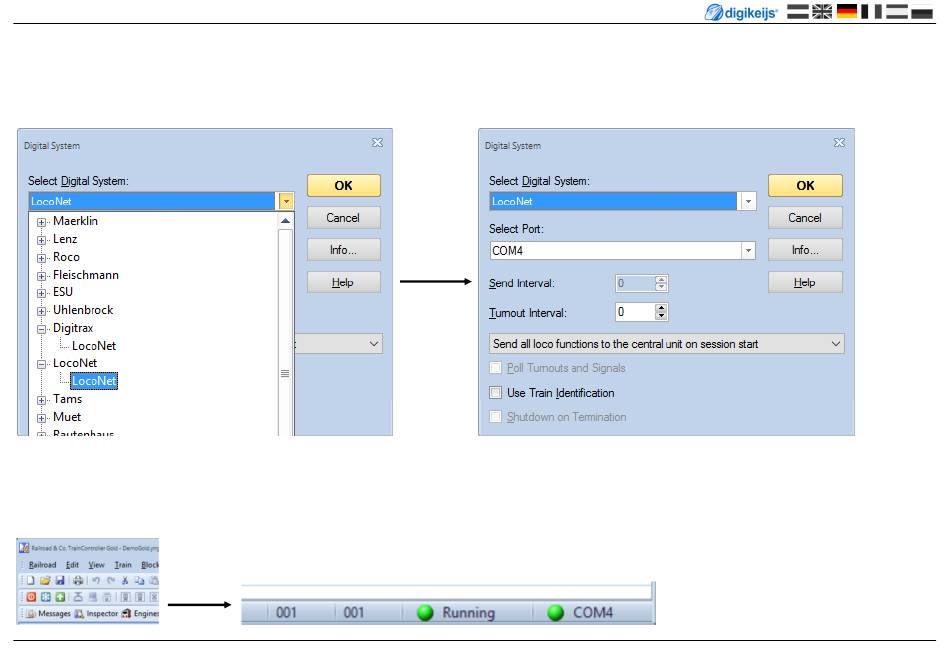Expand the Muet tree node
The width and height of the screenshot is (950, 659).
[x=41, y=418]
